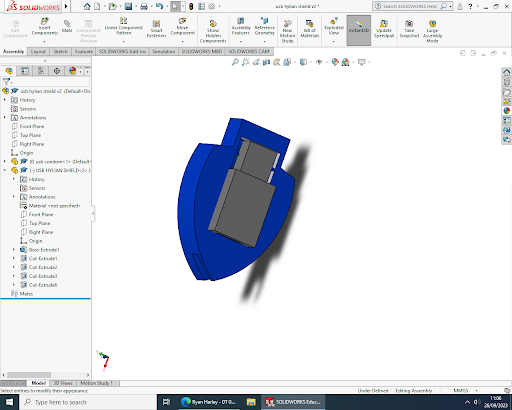Click the Windows taskbar search box
Viewport: 512px width, 410px height.
(x=88, y=402)
